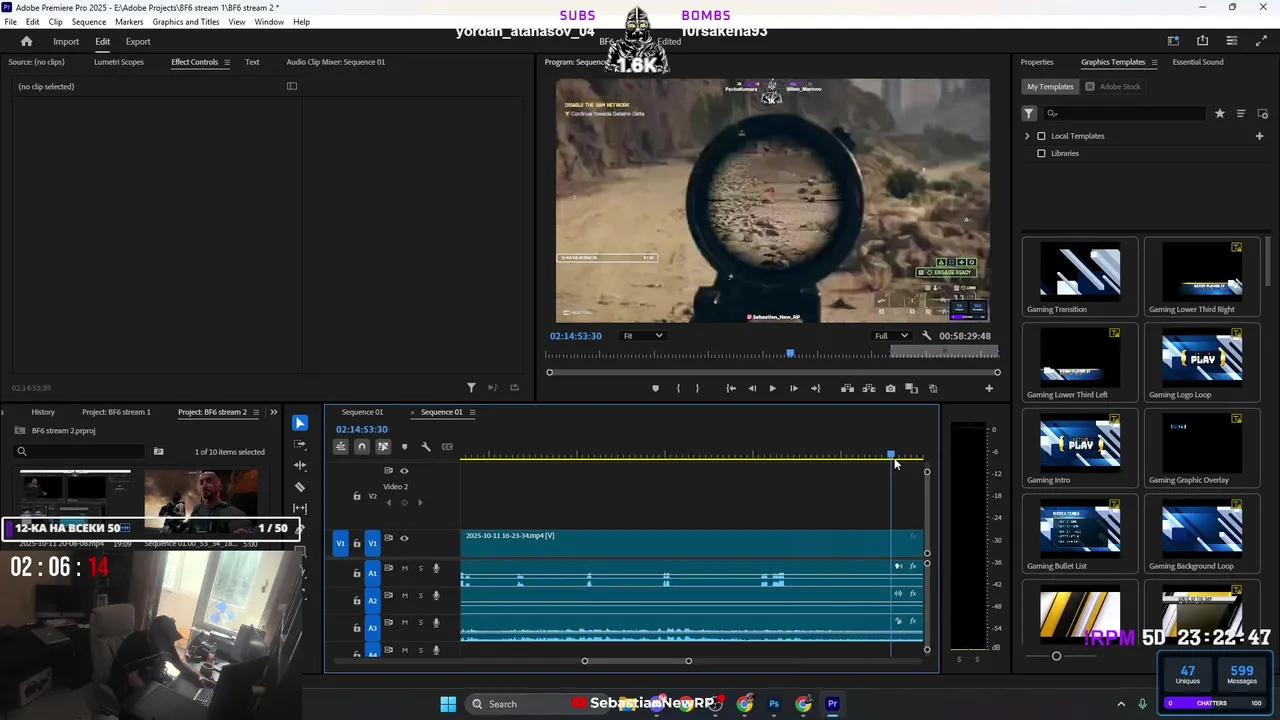Maximize video output with fullscreen icon
1280x720 pixels.
[1260, 41]
